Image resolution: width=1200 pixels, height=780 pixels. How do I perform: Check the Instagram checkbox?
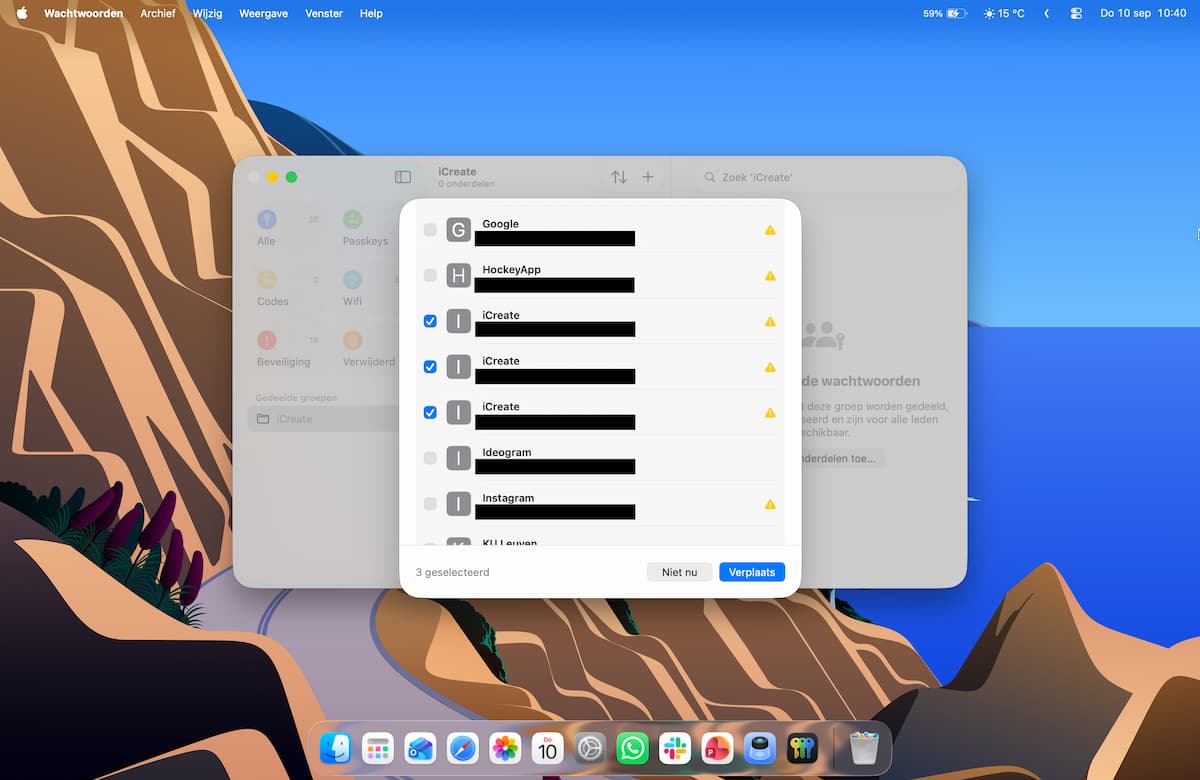pos(430,504)
